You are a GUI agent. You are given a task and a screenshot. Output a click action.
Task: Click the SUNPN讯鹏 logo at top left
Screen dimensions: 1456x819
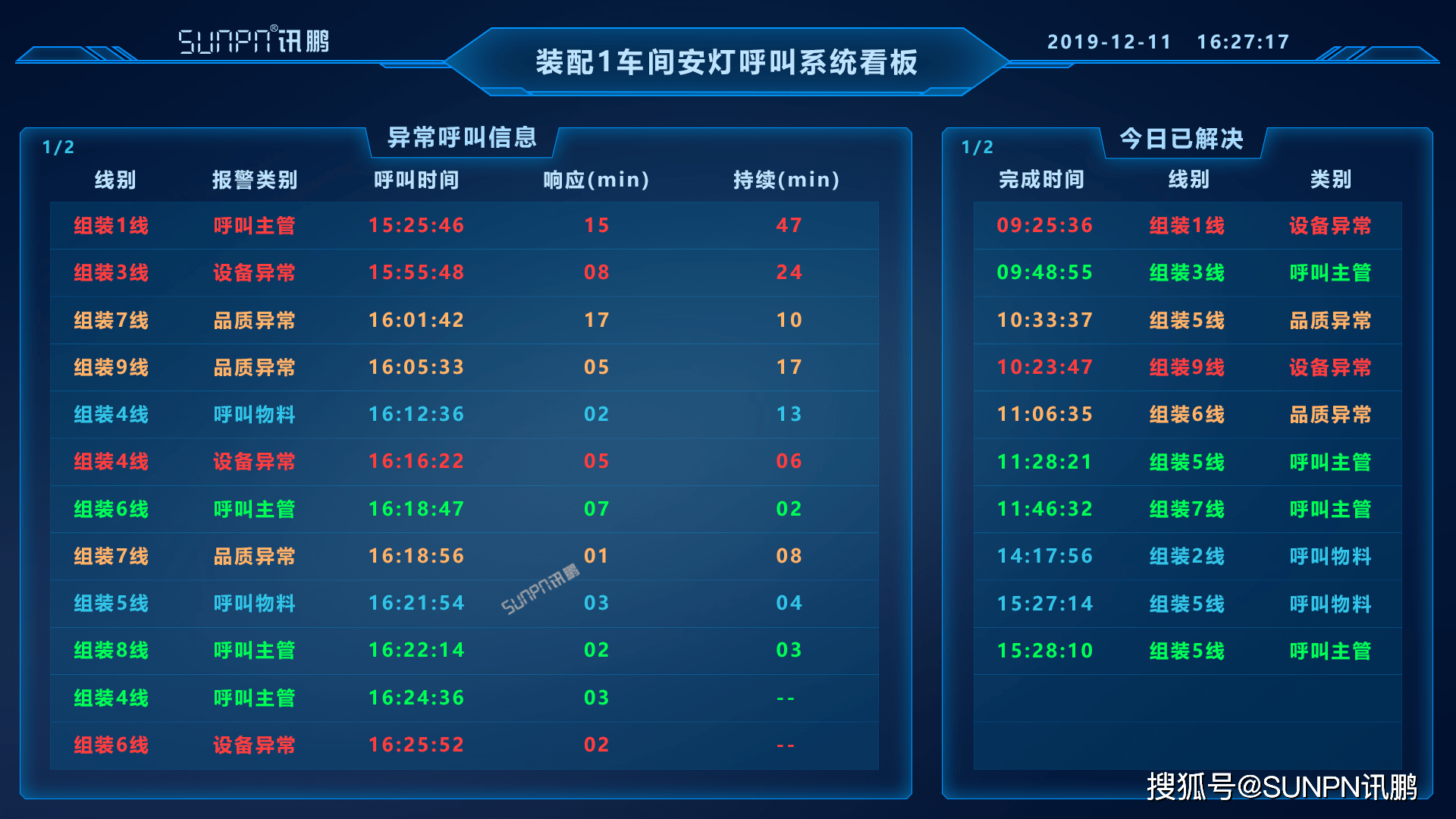[254, 40]
